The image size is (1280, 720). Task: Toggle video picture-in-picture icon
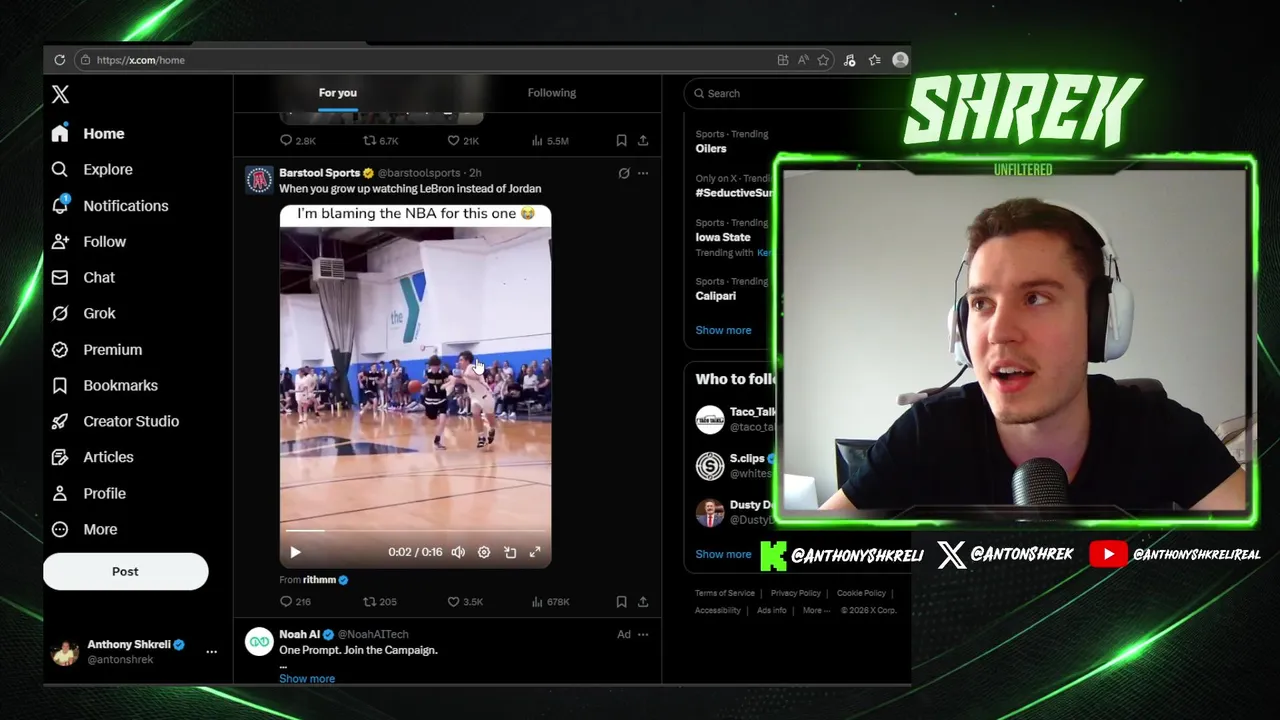pos(510,552)
